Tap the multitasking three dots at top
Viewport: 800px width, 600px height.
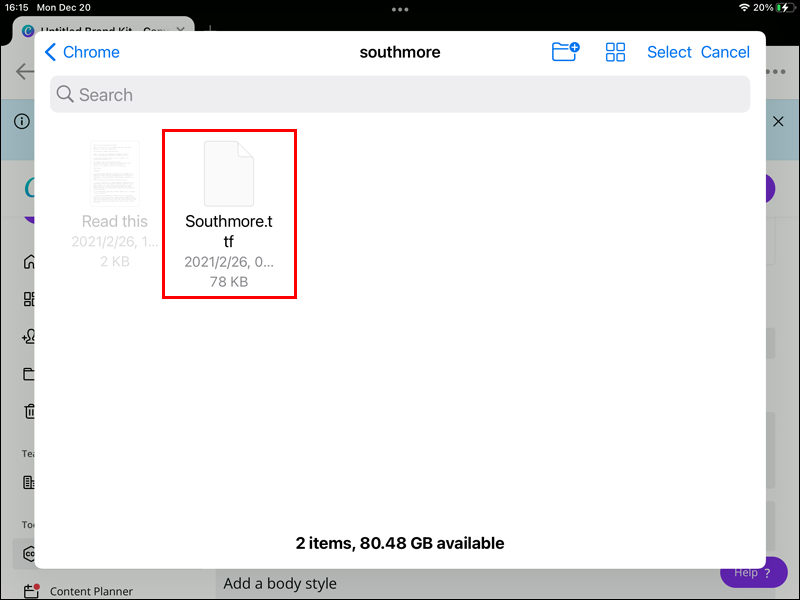point(400,9)
